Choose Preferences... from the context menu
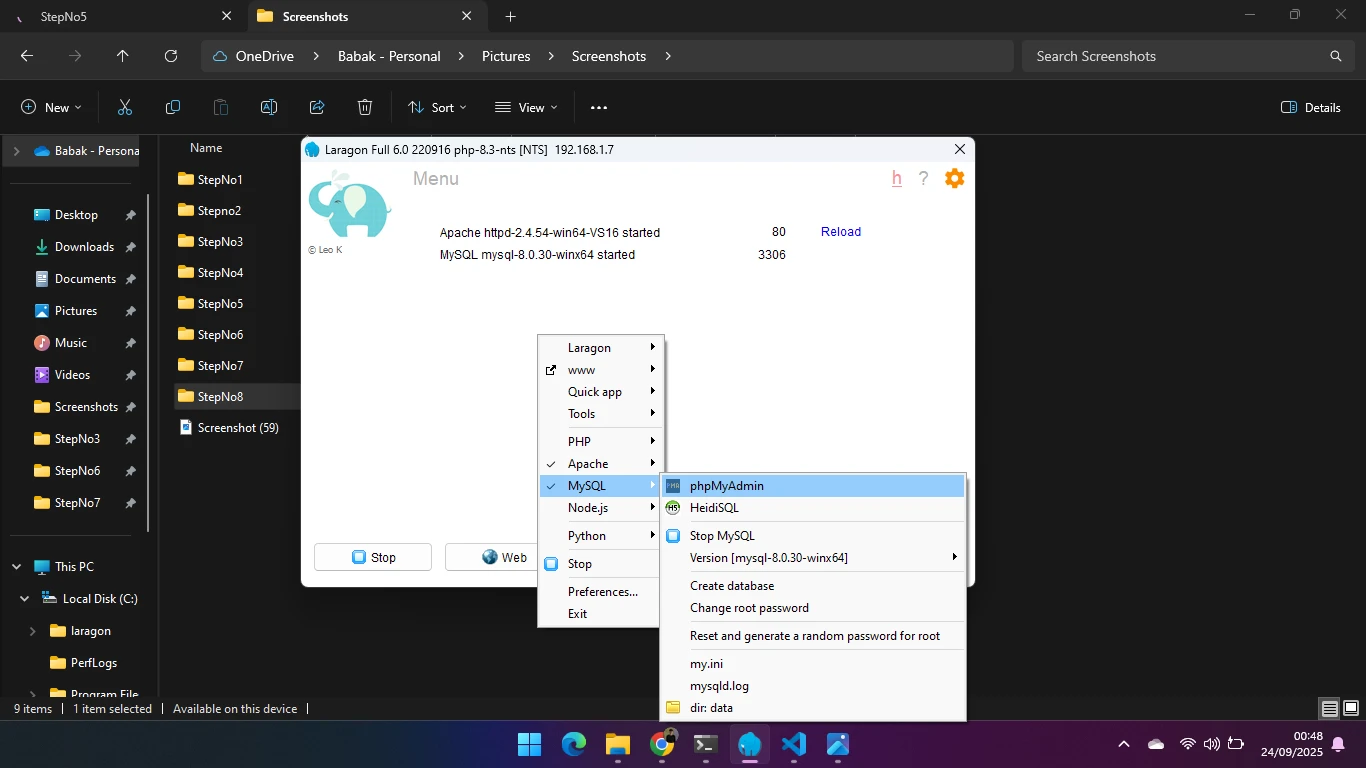 point(602,592)
